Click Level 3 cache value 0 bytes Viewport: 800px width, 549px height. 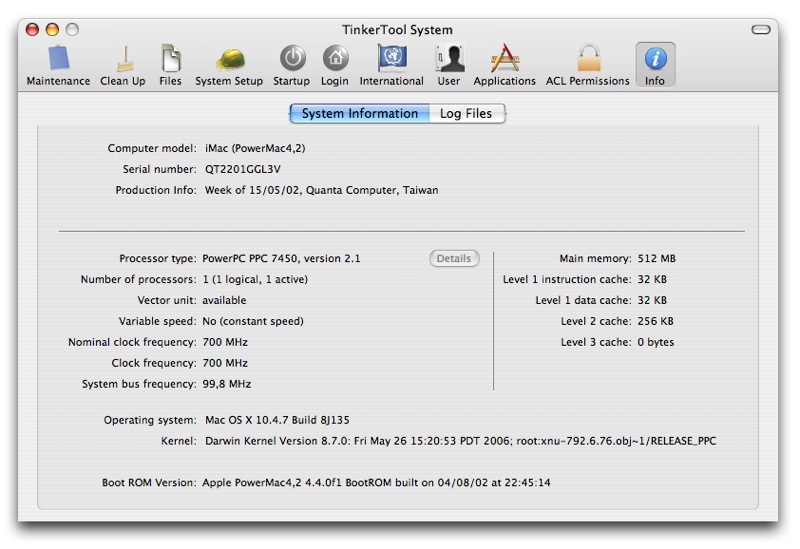pyautogui.click(x=656, y=342)
